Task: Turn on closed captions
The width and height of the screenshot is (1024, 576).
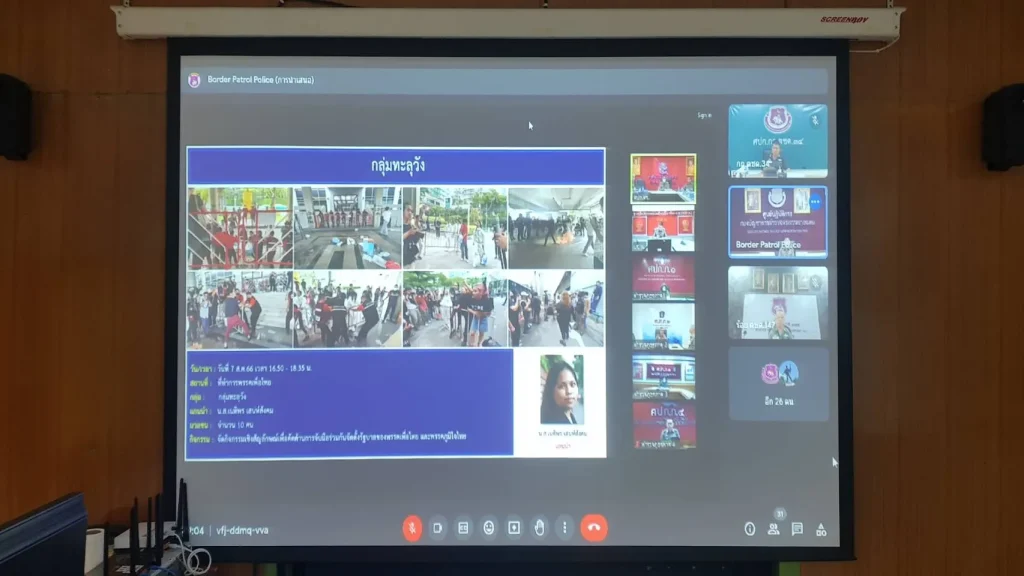Action: tap(463, 528)
